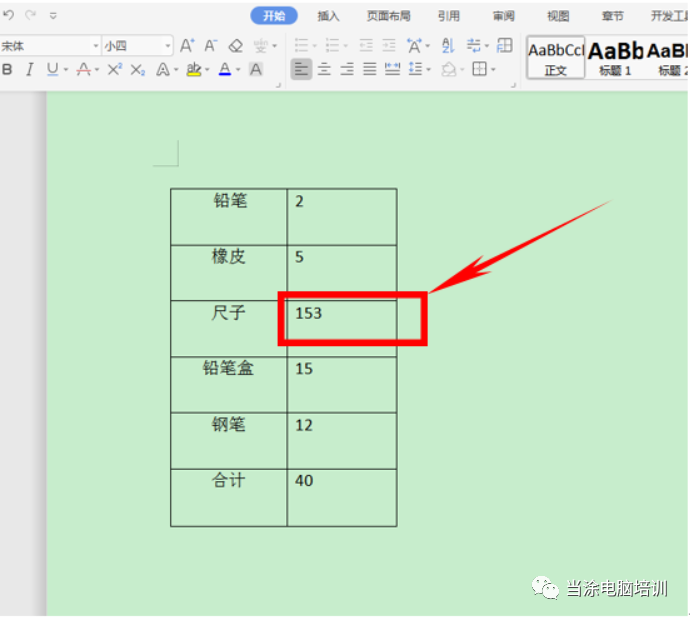Expand the font color arrow

click(238, 70)
